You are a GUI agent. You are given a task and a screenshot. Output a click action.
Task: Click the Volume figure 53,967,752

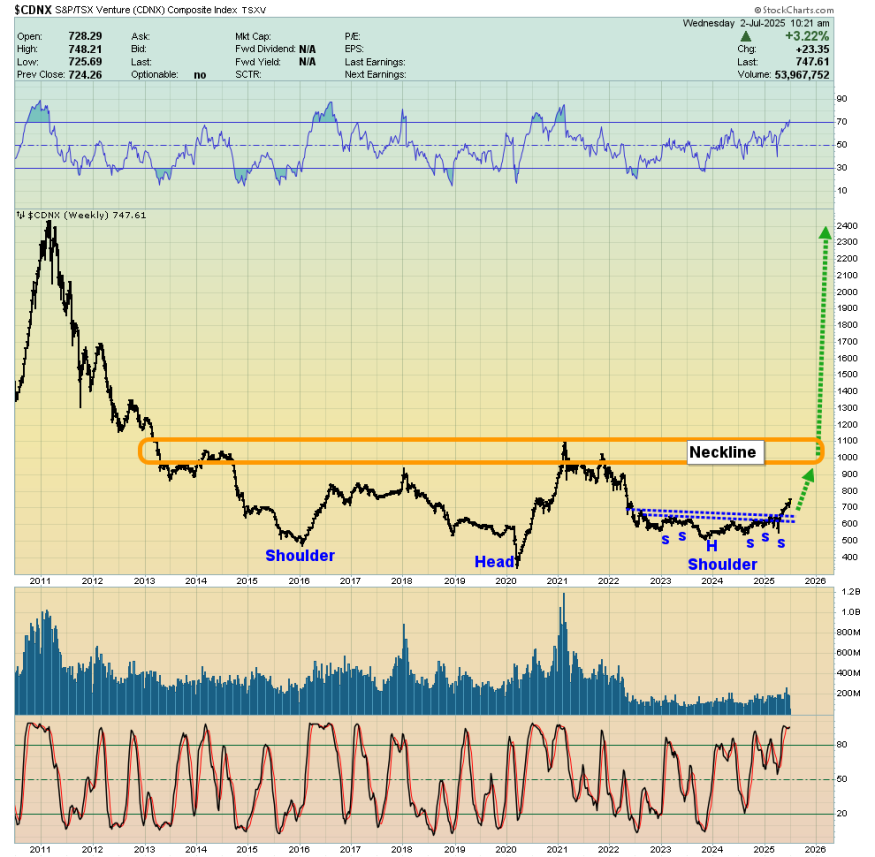[802, 75]
